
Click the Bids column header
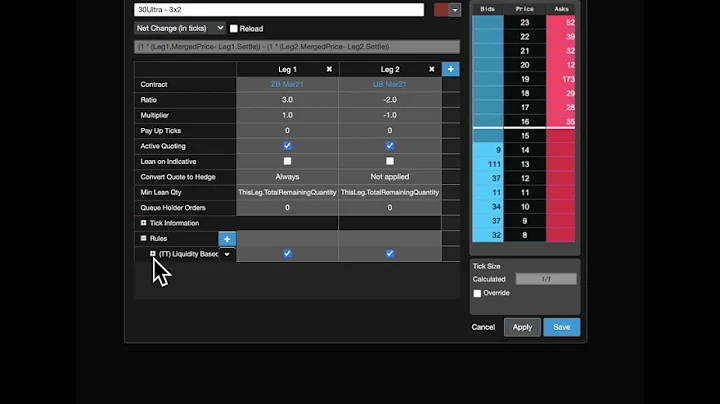[x=488, y=9]
